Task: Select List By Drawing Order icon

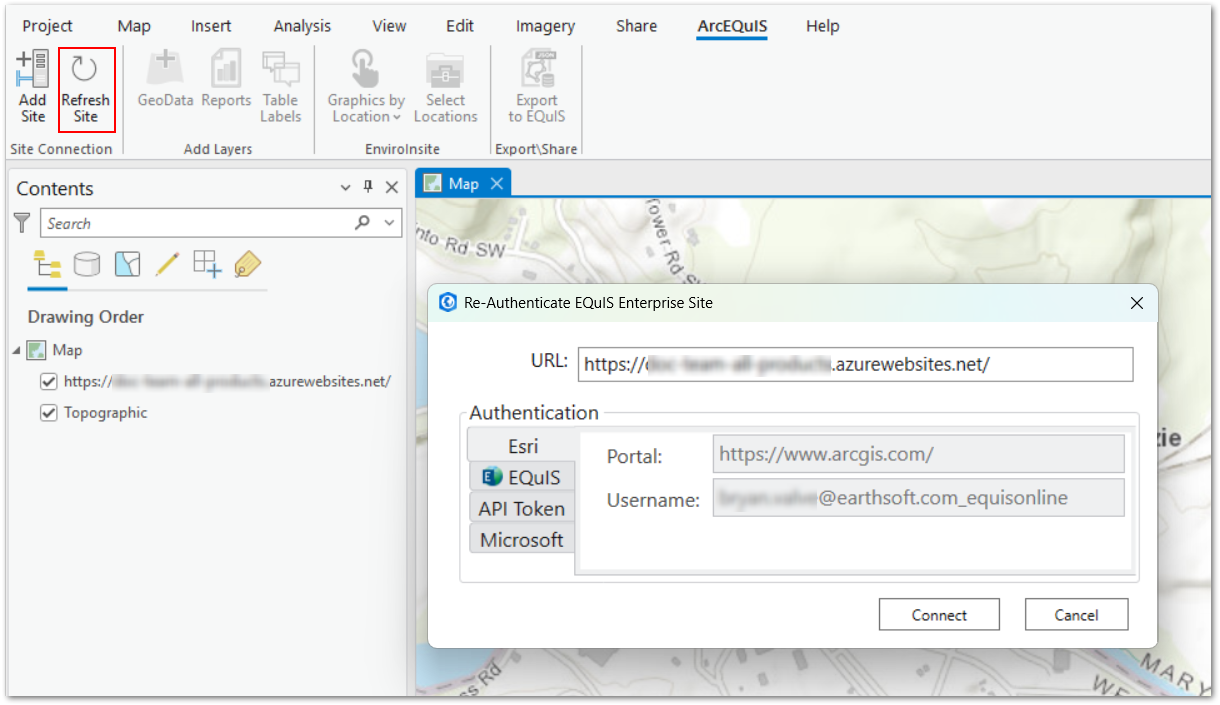Action: (47, 264)
